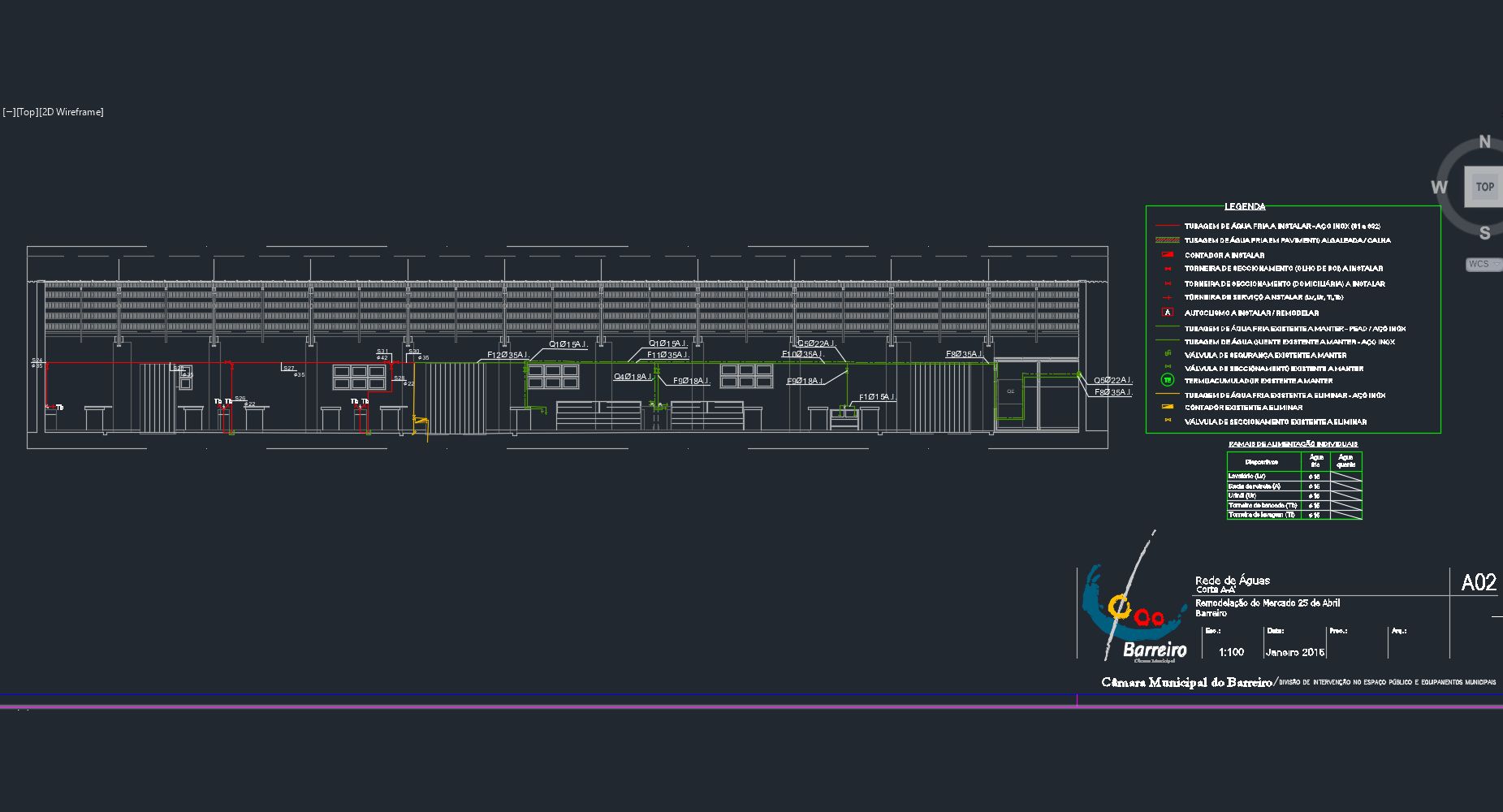Select the green TE termoacumulador legend symbol
The height and width of the screenshot is (812, 1503).
click(1168, 380)
